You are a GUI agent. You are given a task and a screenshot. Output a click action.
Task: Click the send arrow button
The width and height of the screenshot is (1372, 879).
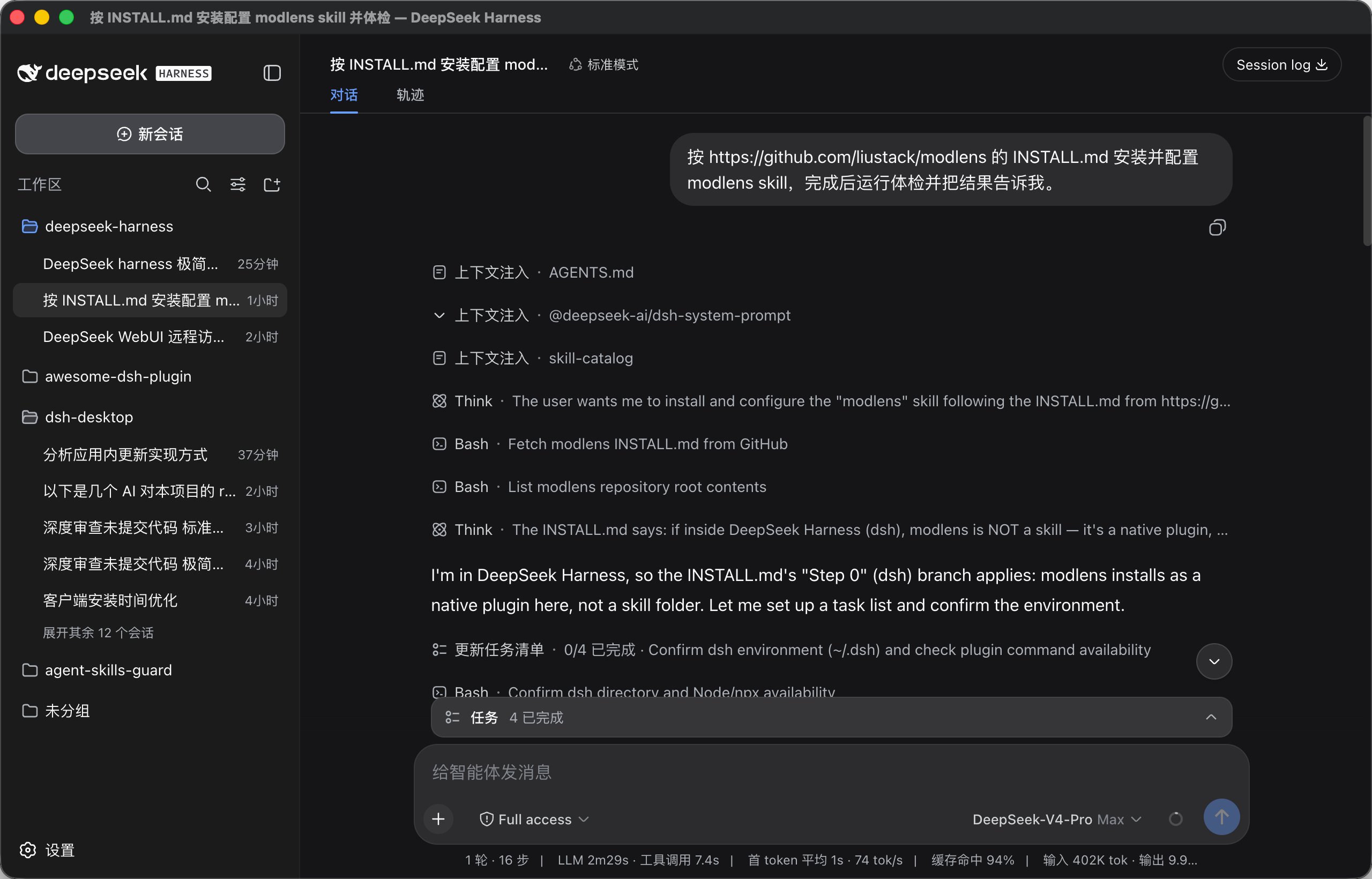click(1221, 817)
